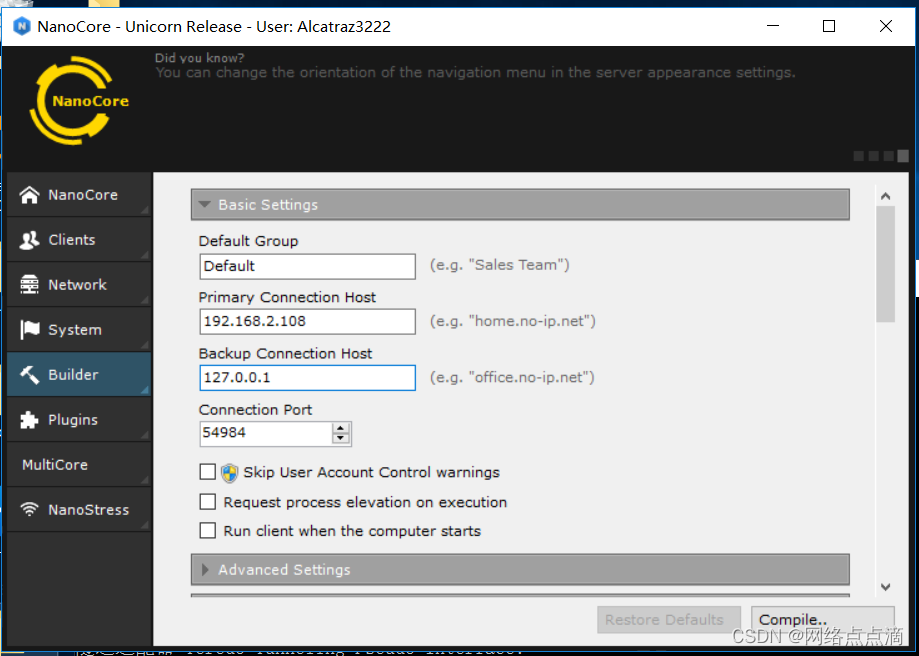Viewport: 919px width, 656px height.
Task: Click the Builder hammer icon
Action: (29, 375)
